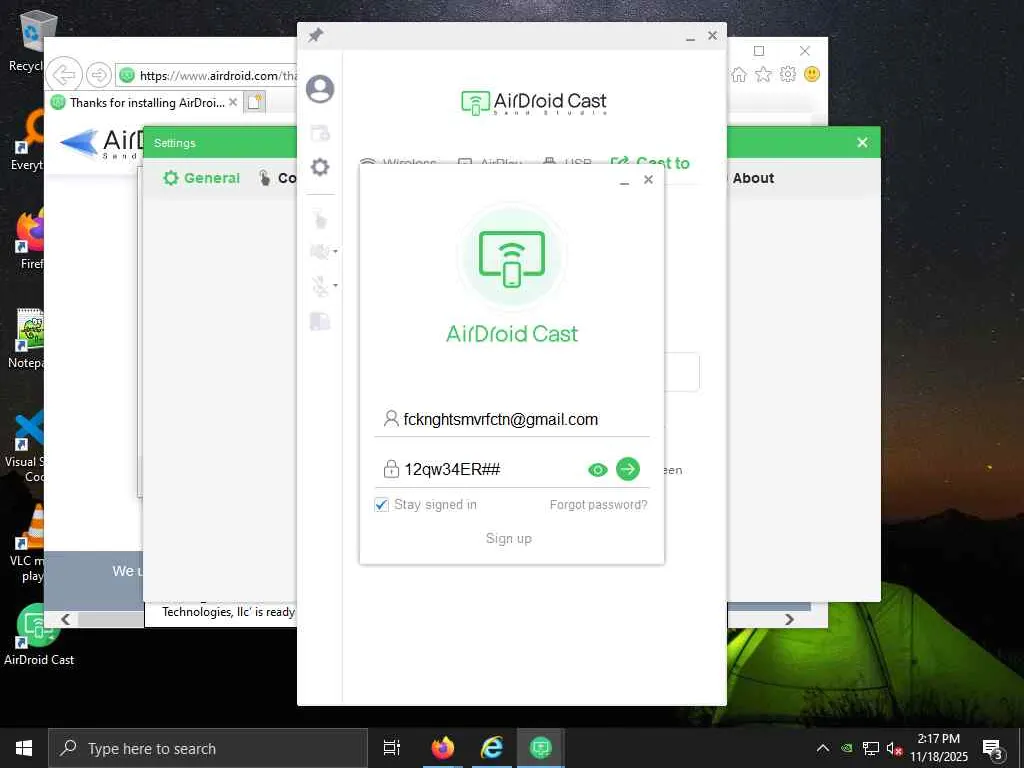Select the General tab in Settings

[x=202, y=178]
